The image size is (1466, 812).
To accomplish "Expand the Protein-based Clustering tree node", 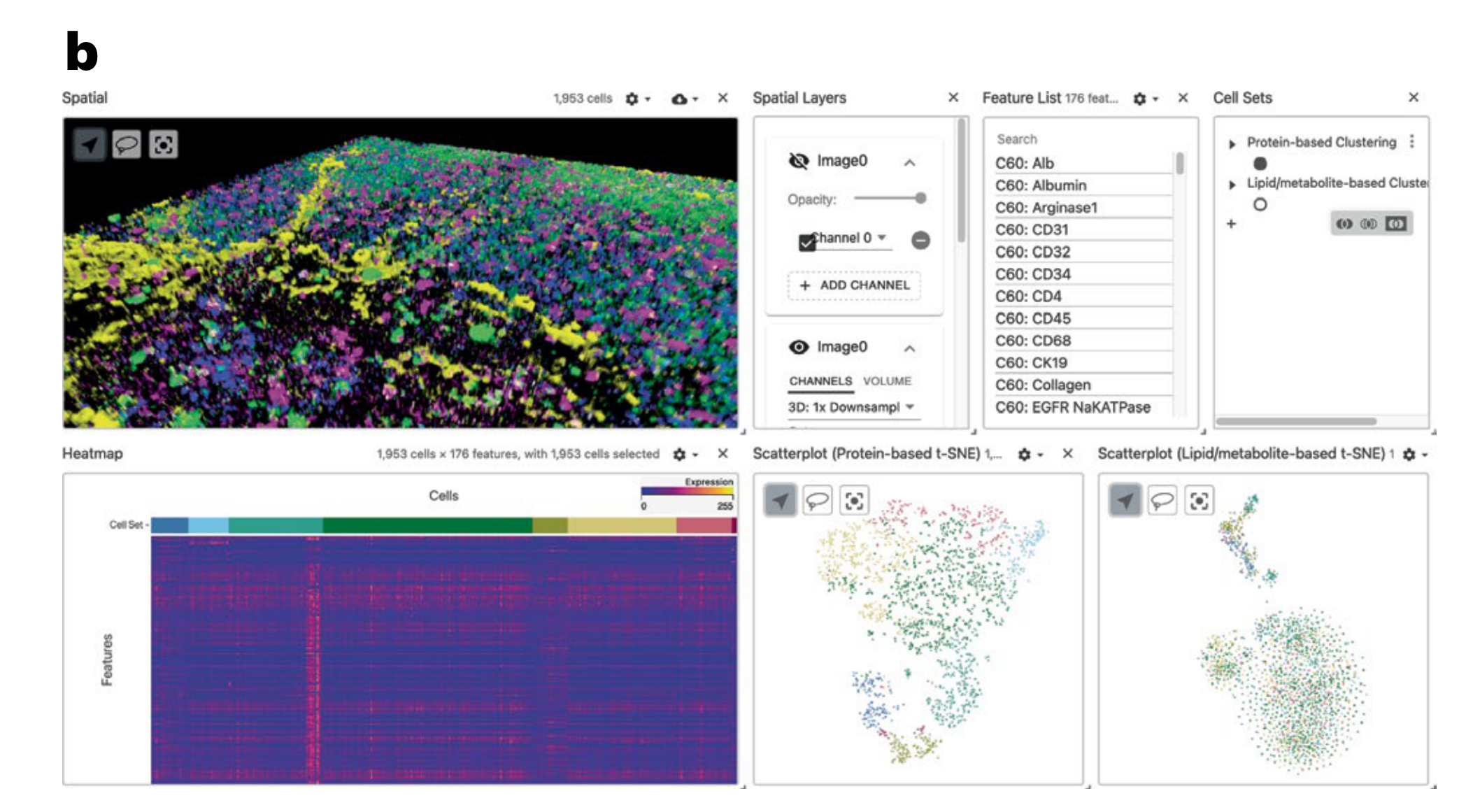I will [x=1232, y=144].
